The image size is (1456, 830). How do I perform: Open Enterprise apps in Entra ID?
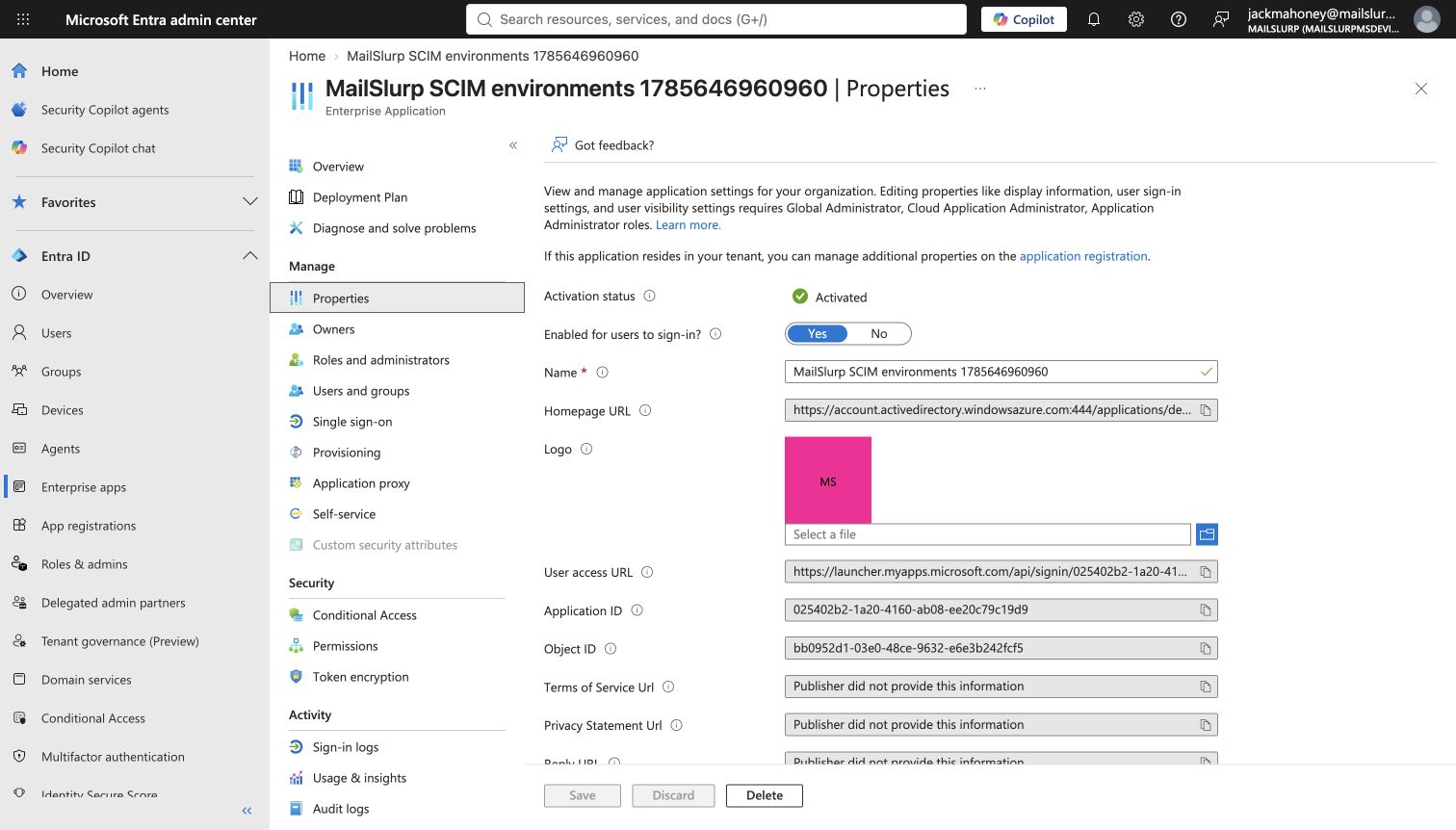[84, 487]
